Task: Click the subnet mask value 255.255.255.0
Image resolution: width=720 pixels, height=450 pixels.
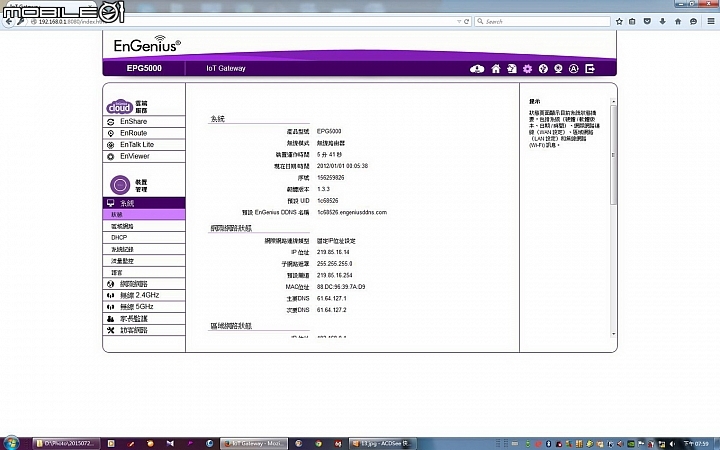Action: click(x=334, y=264)
